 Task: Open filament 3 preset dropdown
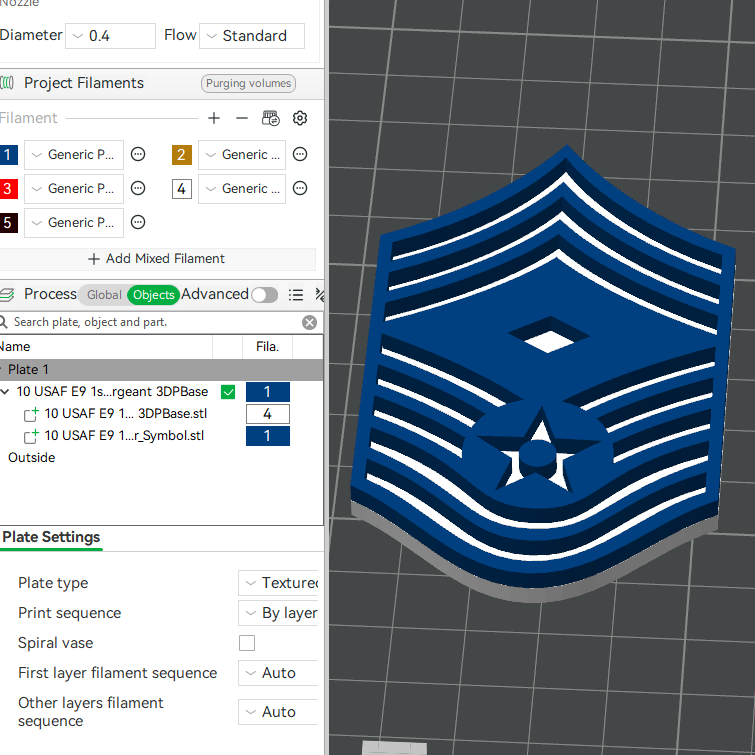point(74,188)
